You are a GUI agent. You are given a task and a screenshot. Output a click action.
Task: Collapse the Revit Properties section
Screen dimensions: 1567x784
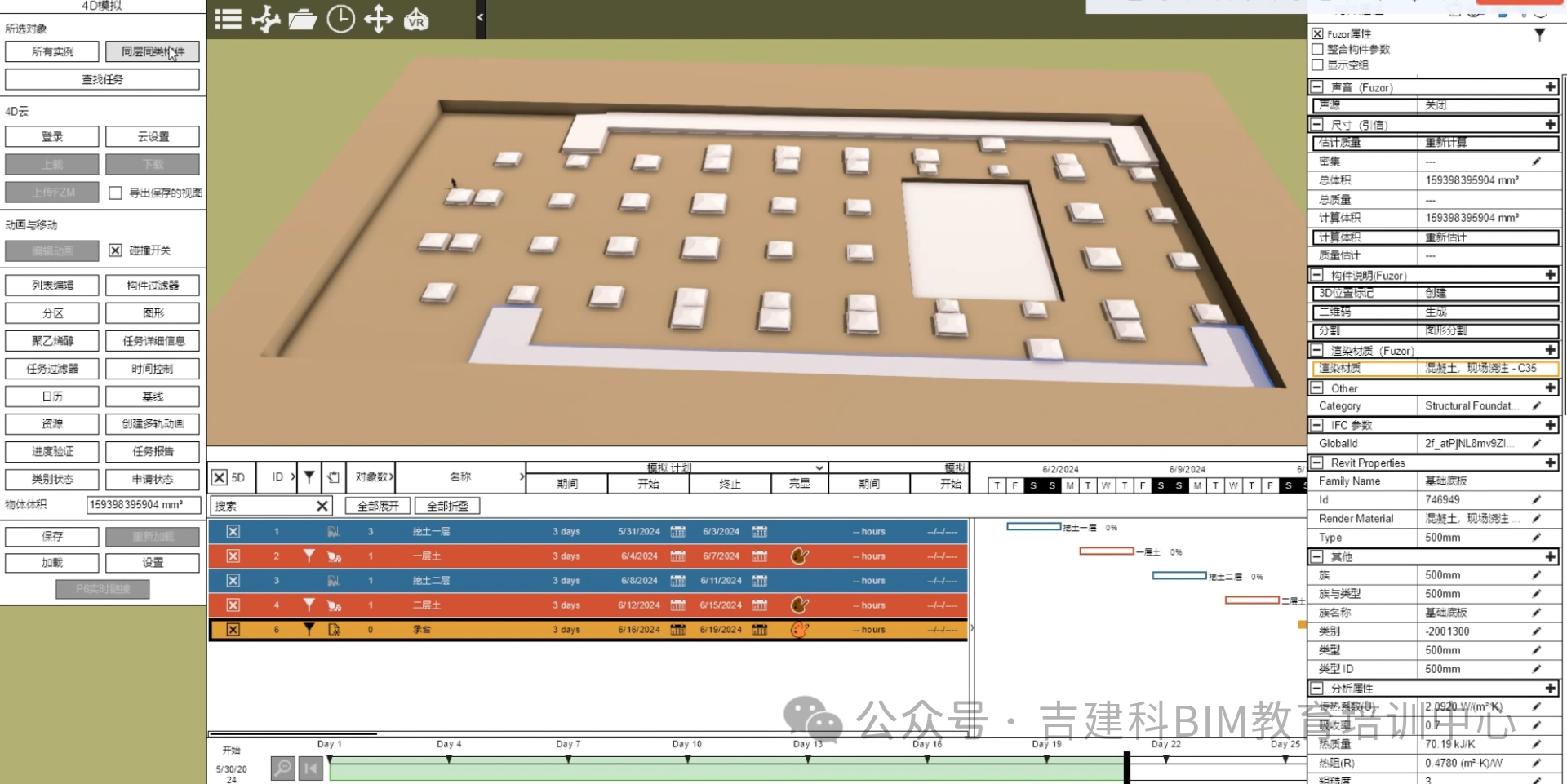1316,463
